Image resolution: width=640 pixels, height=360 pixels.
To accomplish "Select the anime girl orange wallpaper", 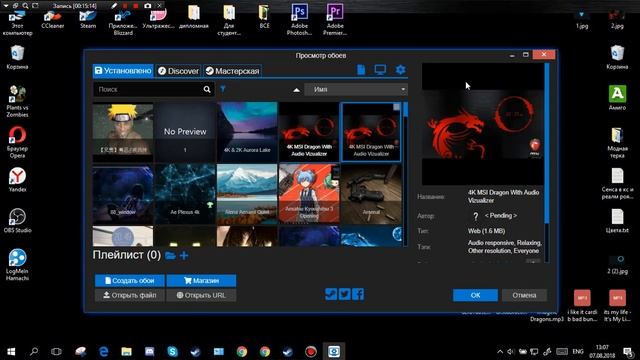I will point(309,194).
